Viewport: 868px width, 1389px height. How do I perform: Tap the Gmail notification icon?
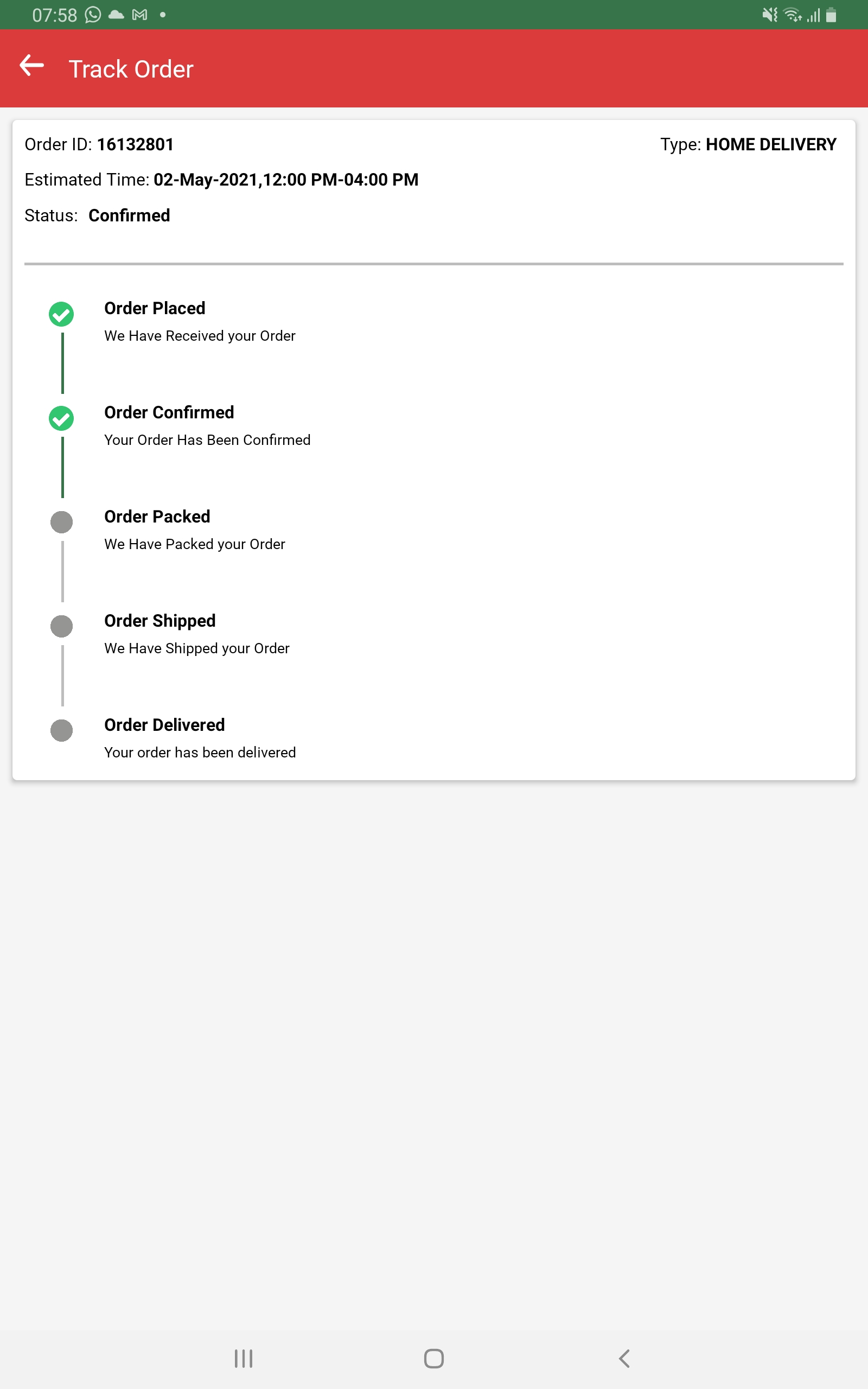(x=139, y=15)
